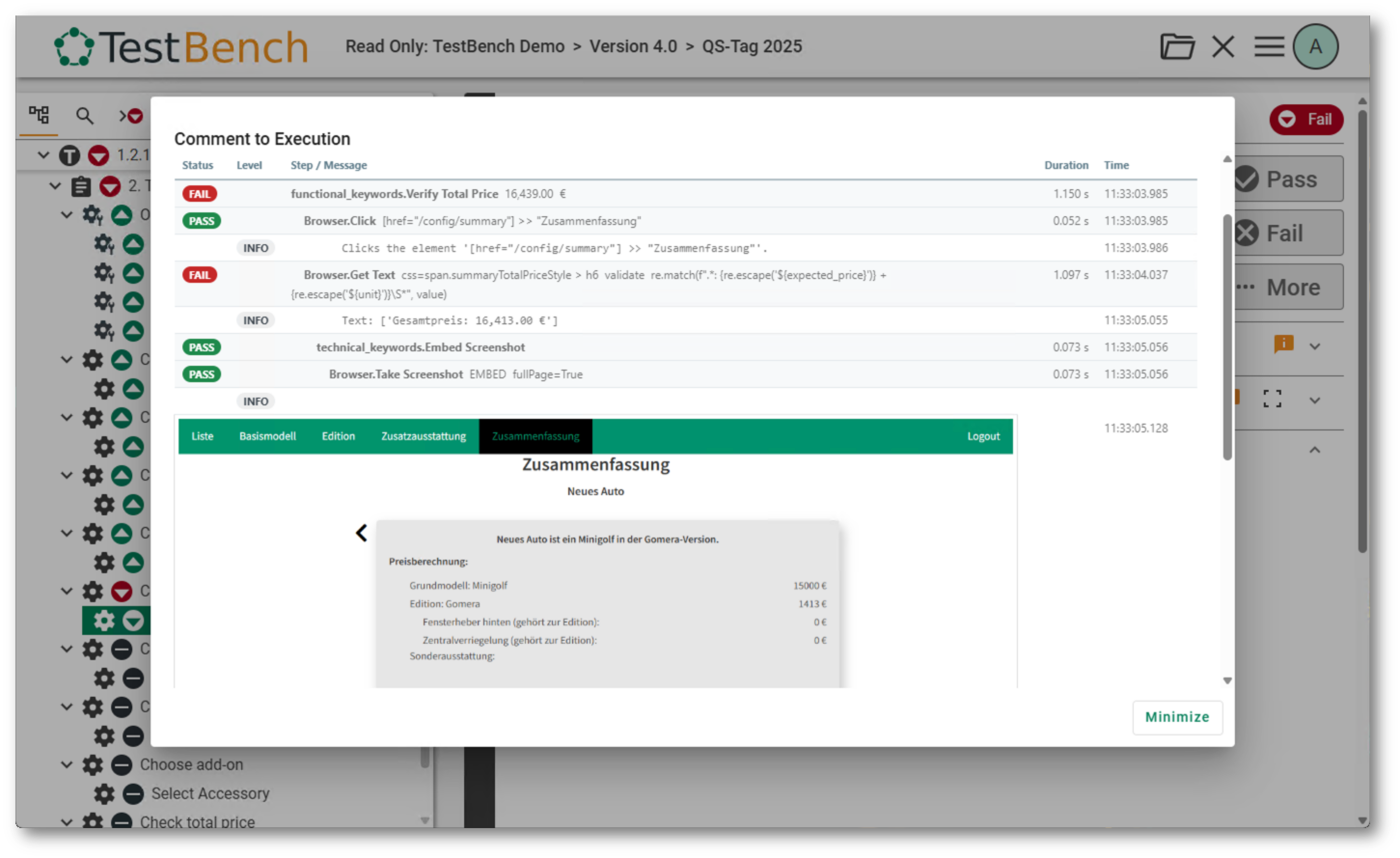The width and height of the screenshot is (1400, 858).
Task: Click the T theme icon in tree
Action: point(69,155)
